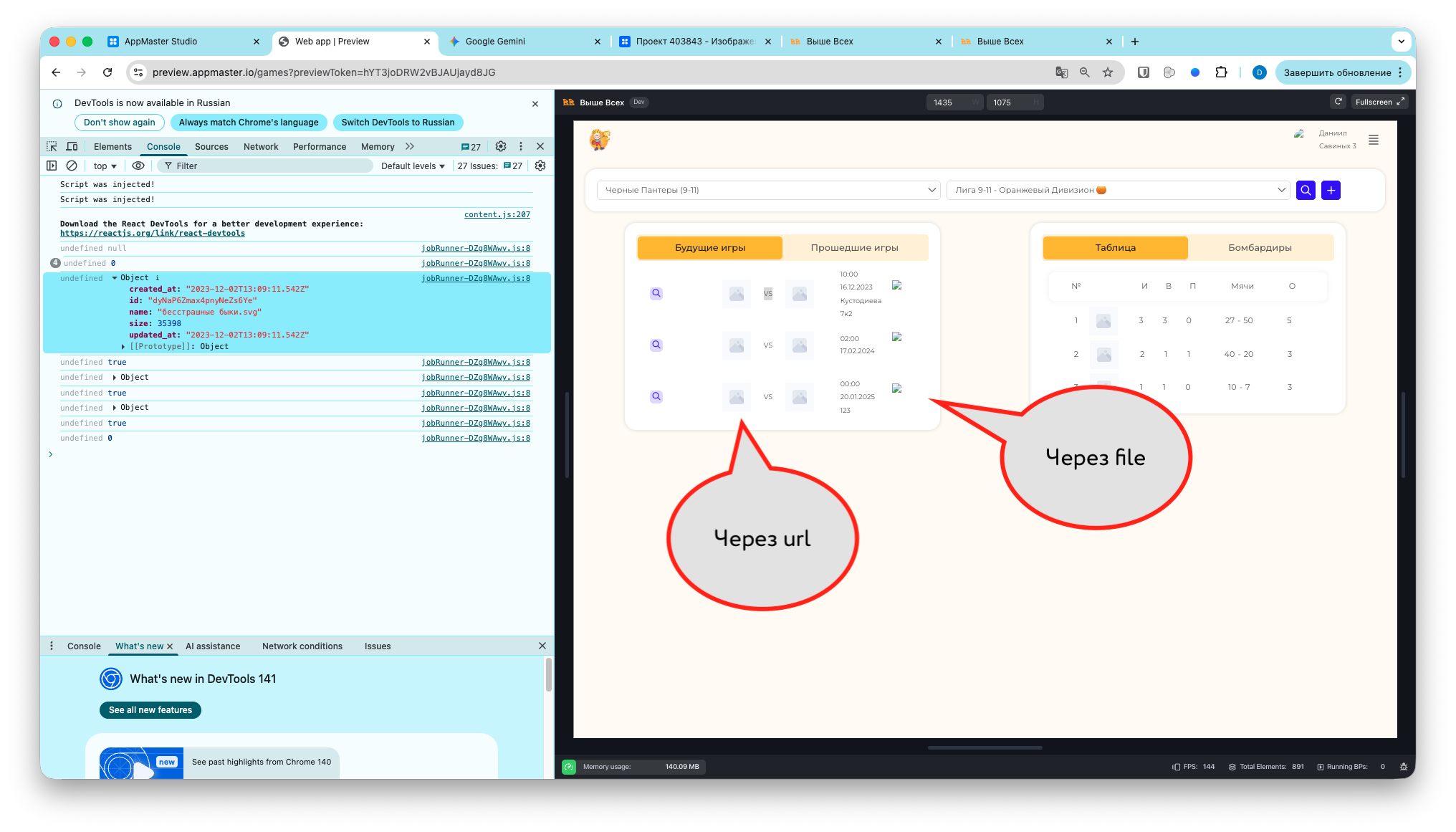Switch to Прошедшие игры toggle

(854, 248)
